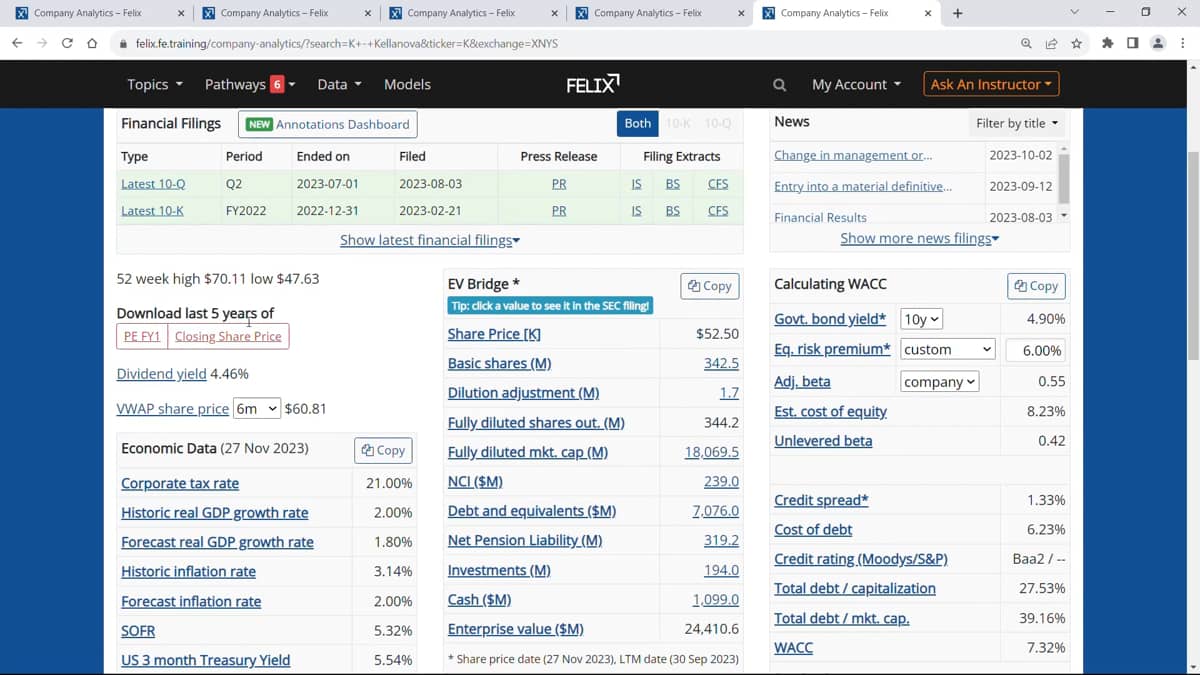Close the first Company Analytics tab

[x=181, y=13]
